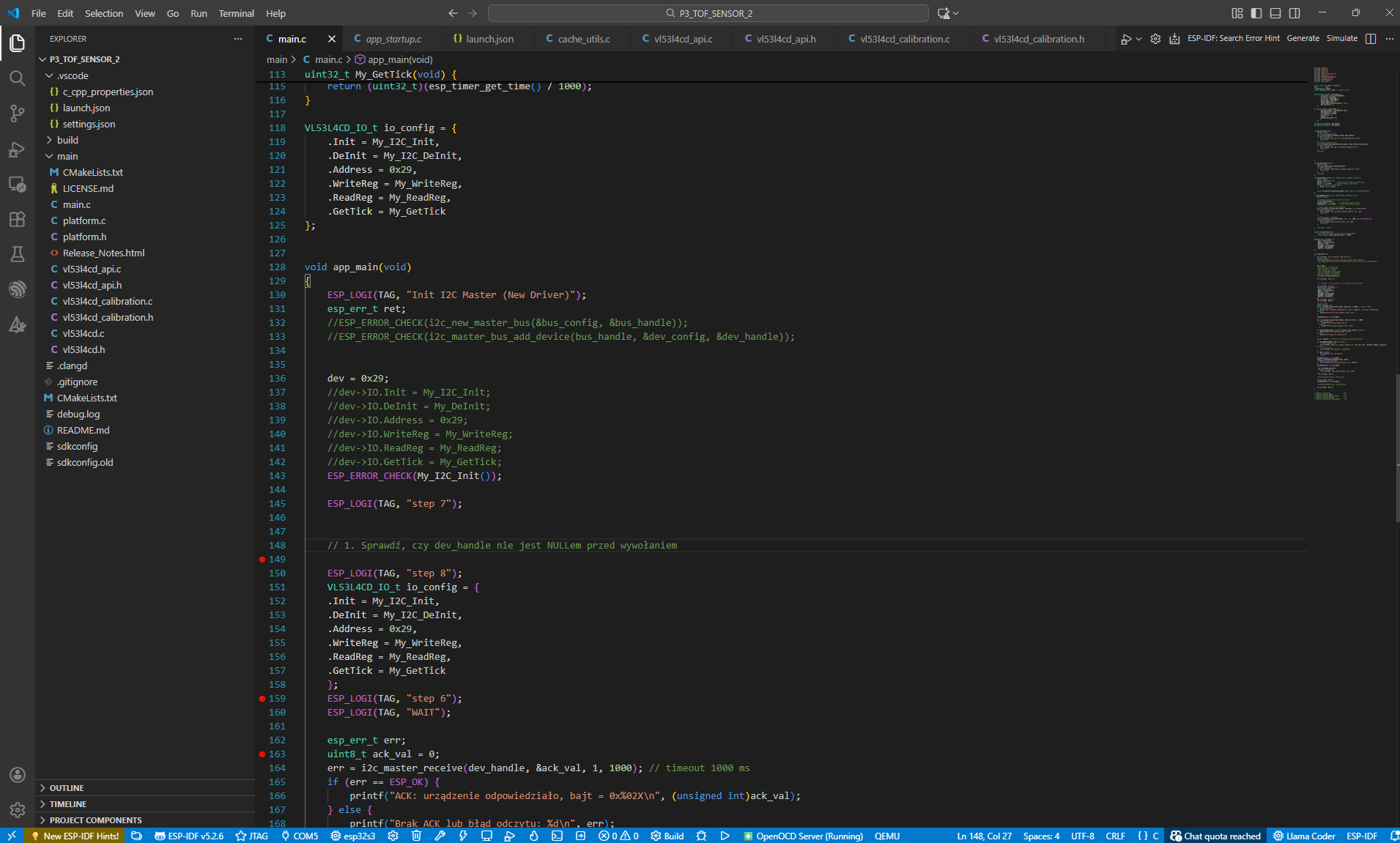The image size is (1400, 843).
Task: Toggle breakpoint on line 149
Action: pos(262,560)
